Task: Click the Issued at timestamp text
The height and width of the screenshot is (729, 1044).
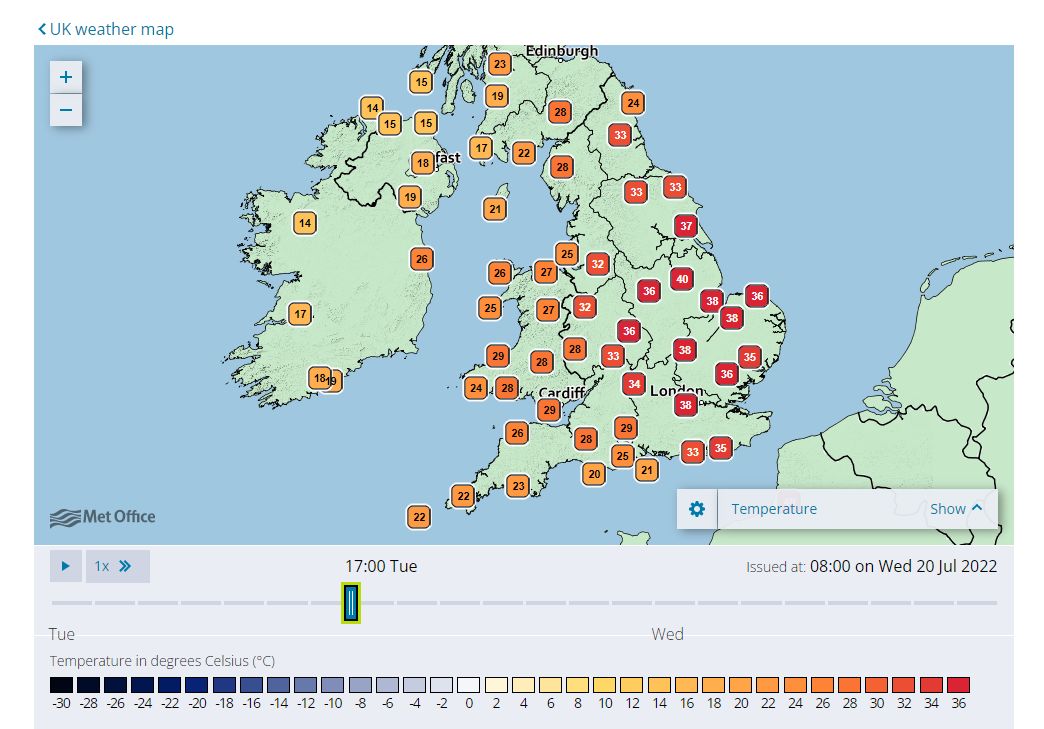Action: [871, 567]
